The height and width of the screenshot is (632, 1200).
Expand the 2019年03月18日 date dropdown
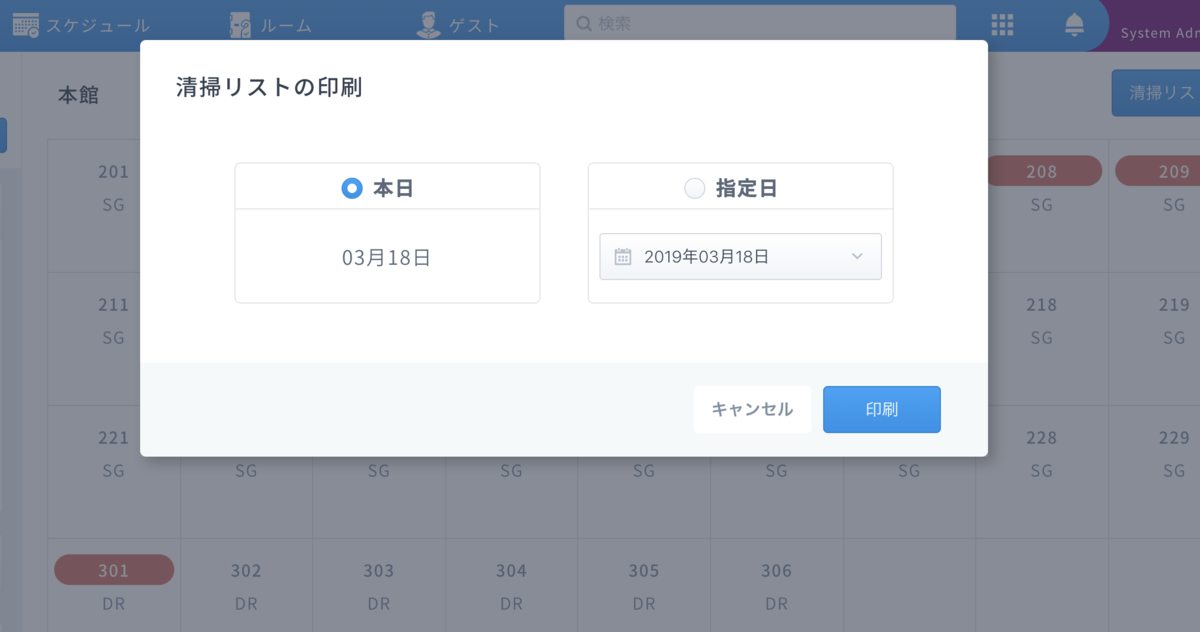[740, 257]
